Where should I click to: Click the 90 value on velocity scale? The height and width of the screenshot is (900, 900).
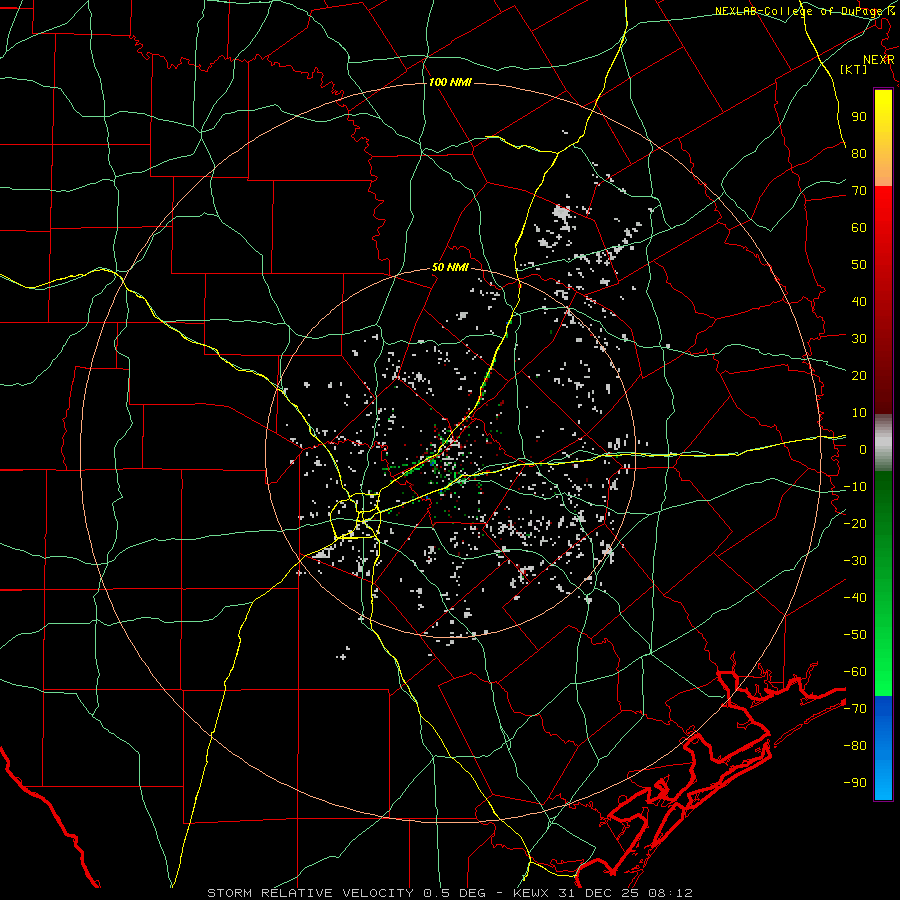coord(859,117)
